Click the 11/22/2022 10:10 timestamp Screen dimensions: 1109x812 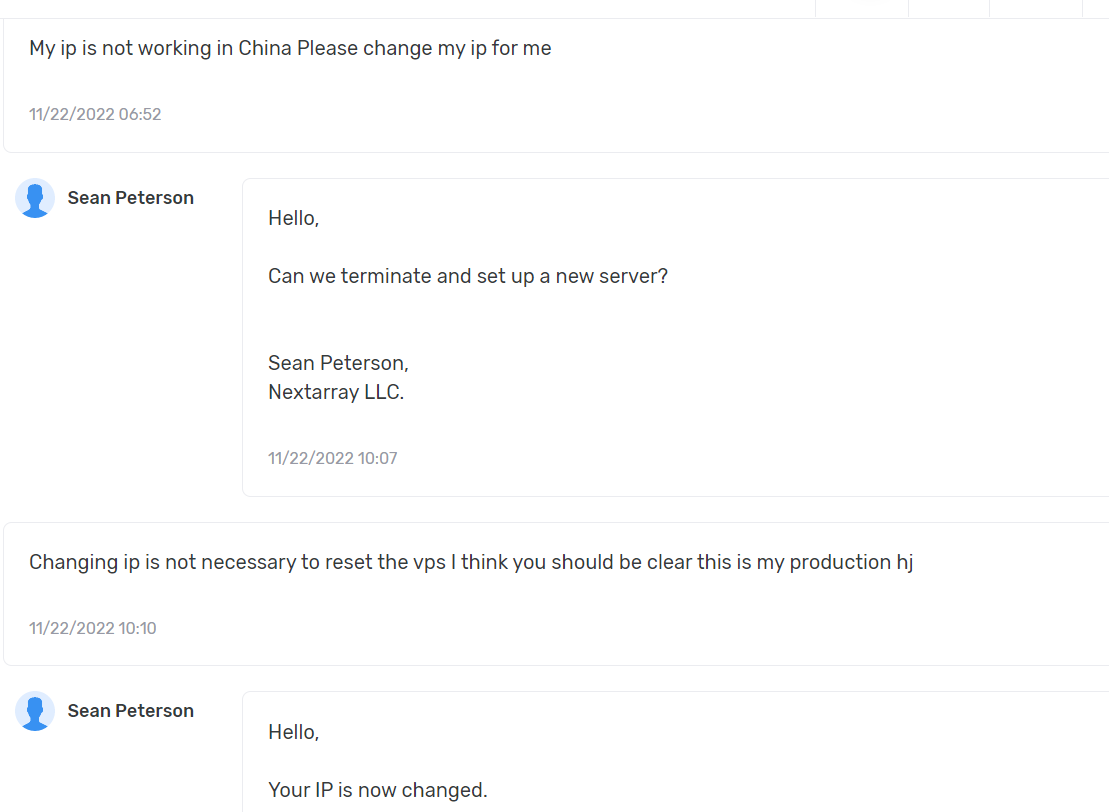click(93, 628)
